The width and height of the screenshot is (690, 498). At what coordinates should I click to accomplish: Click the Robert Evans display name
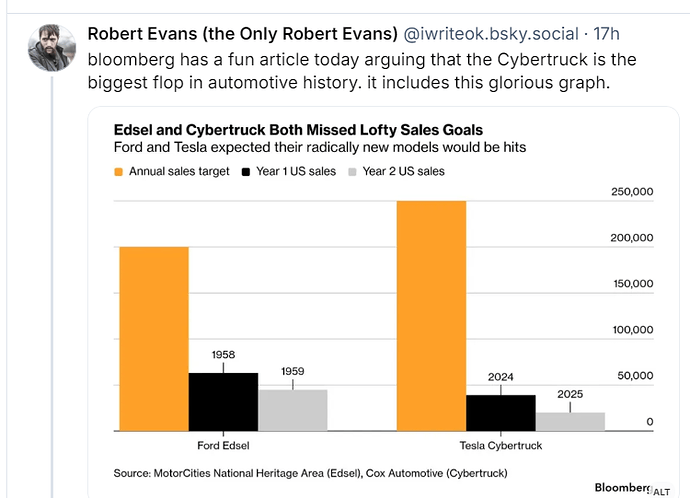242,34
